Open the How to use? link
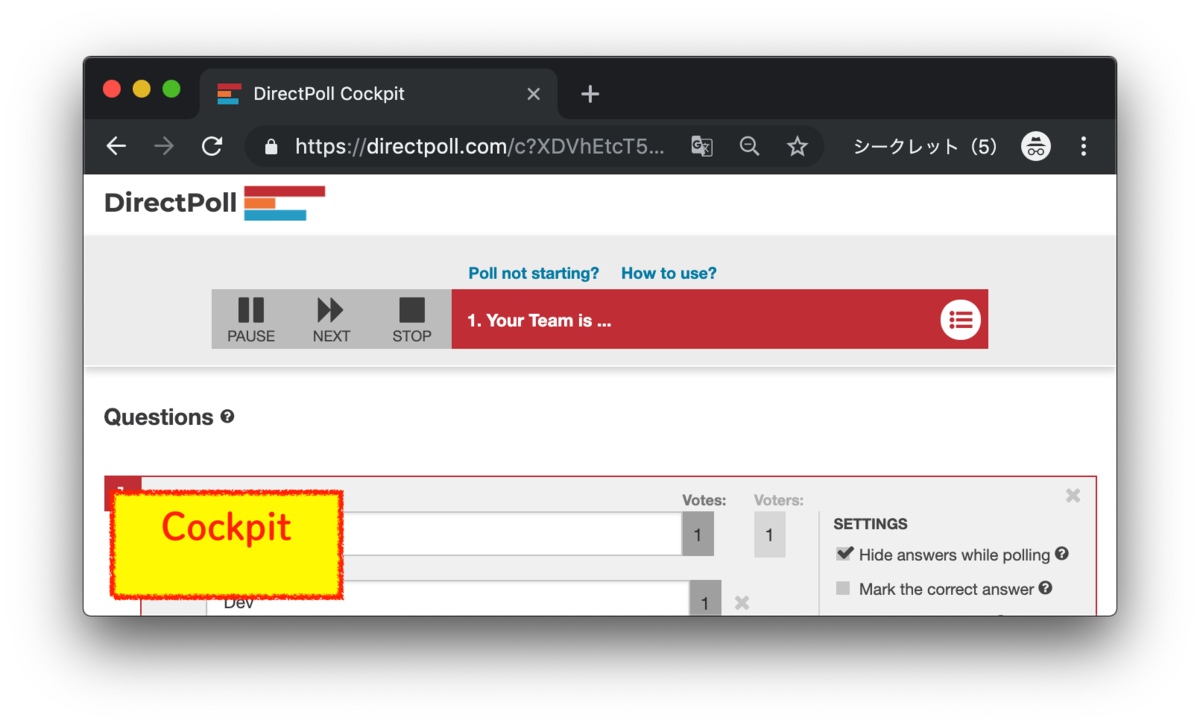 pyautogui.click(x=669, y=273)
